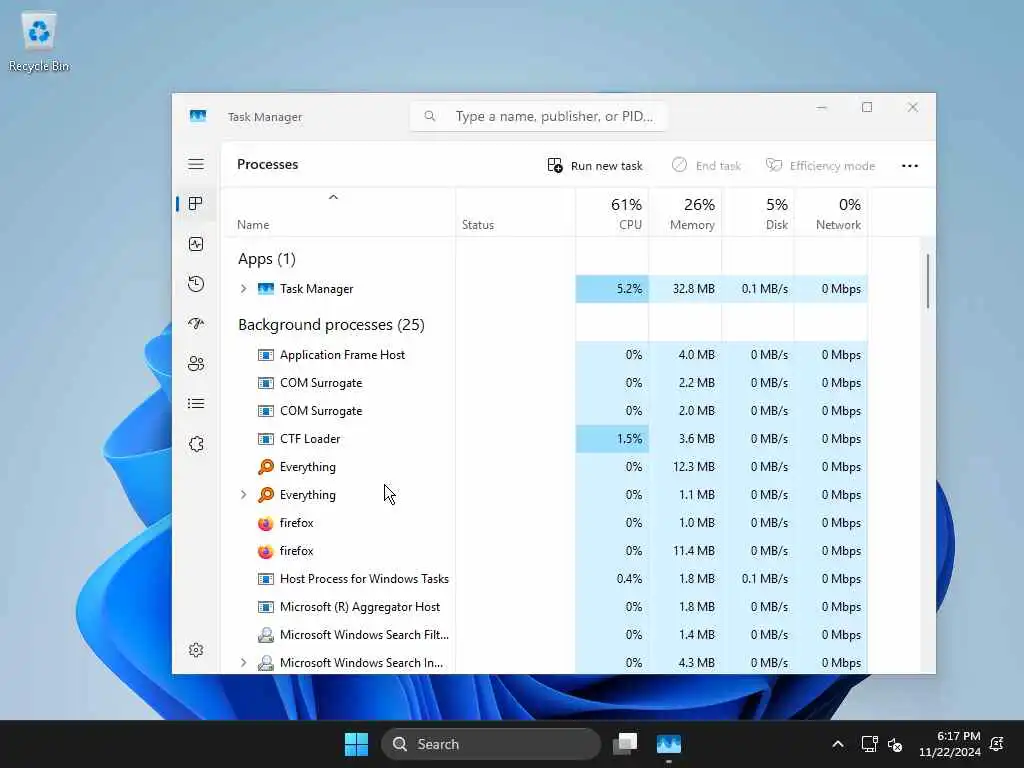Click the first Everything process icon
Image resolution: width=1024 pixels, height=768 pixels.
(x=266, y=467)
